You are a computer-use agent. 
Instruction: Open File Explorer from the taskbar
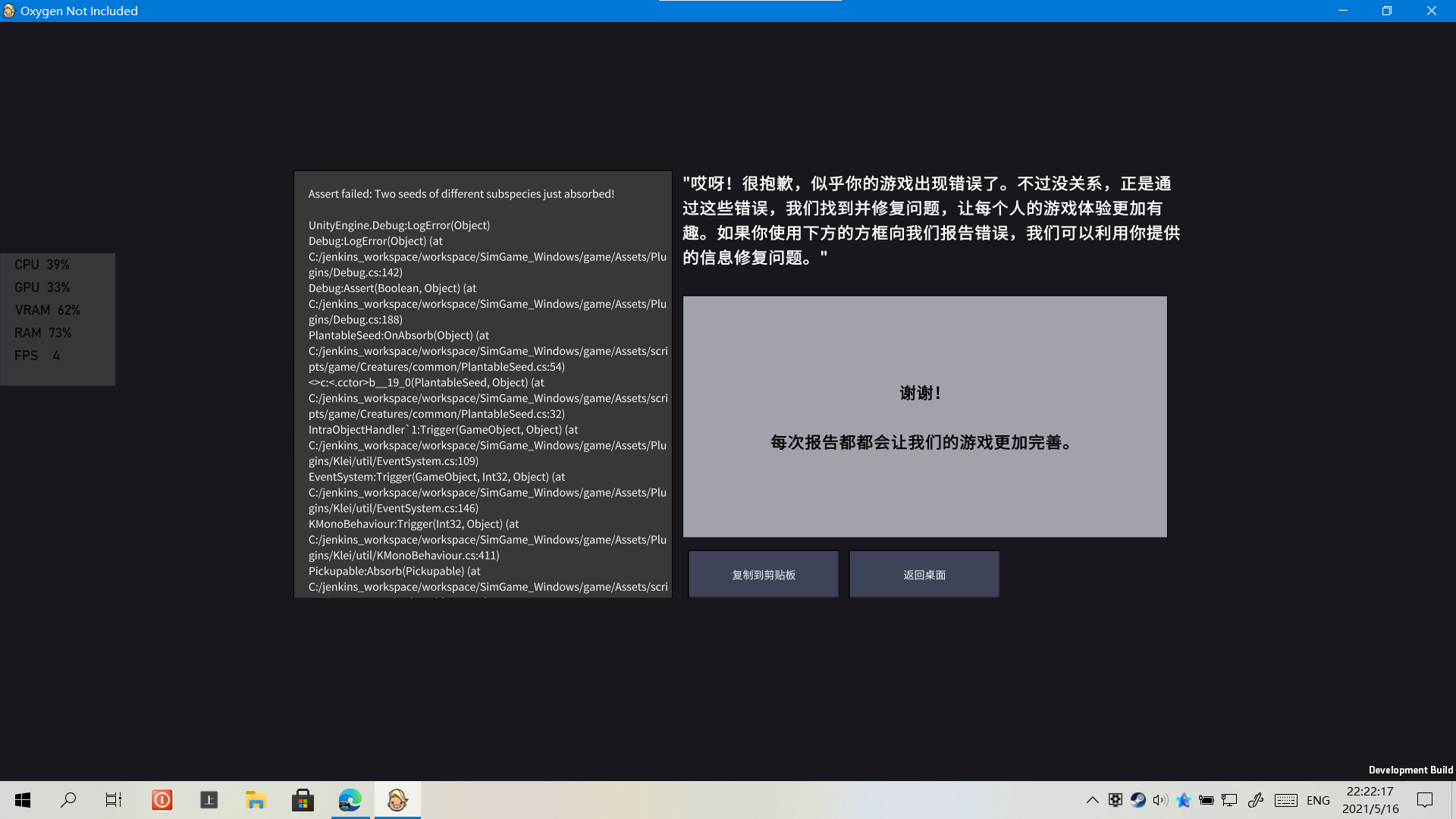click(x=256, y=800)
